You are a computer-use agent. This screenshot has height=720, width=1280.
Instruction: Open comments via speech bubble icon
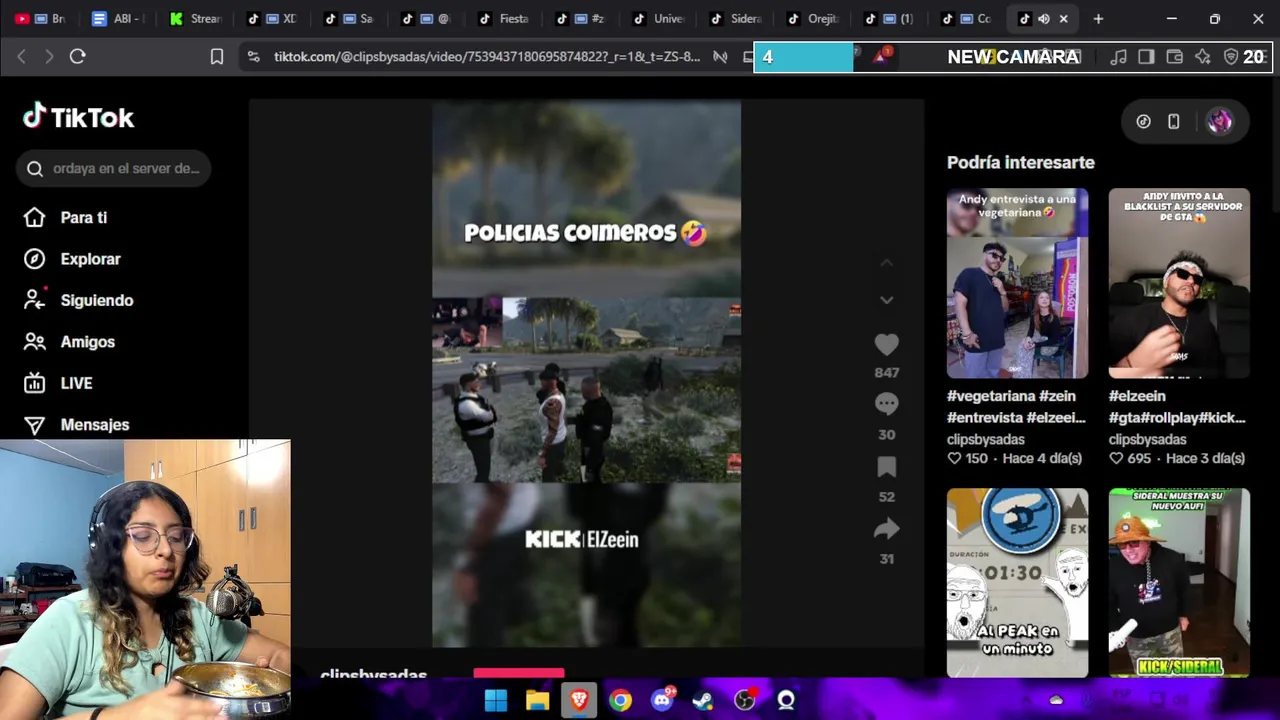coord(886,404)
